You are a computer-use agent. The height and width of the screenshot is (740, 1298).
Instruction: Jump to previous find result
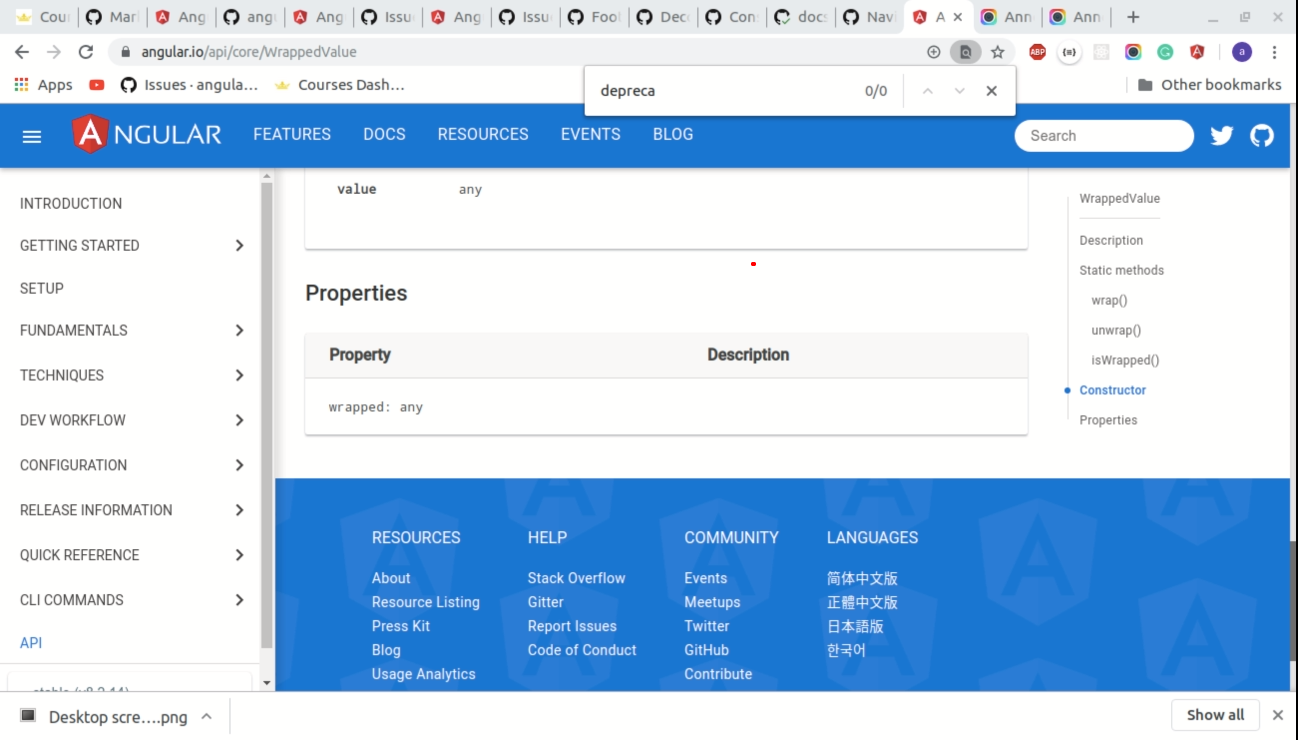(x=927, y=91)
